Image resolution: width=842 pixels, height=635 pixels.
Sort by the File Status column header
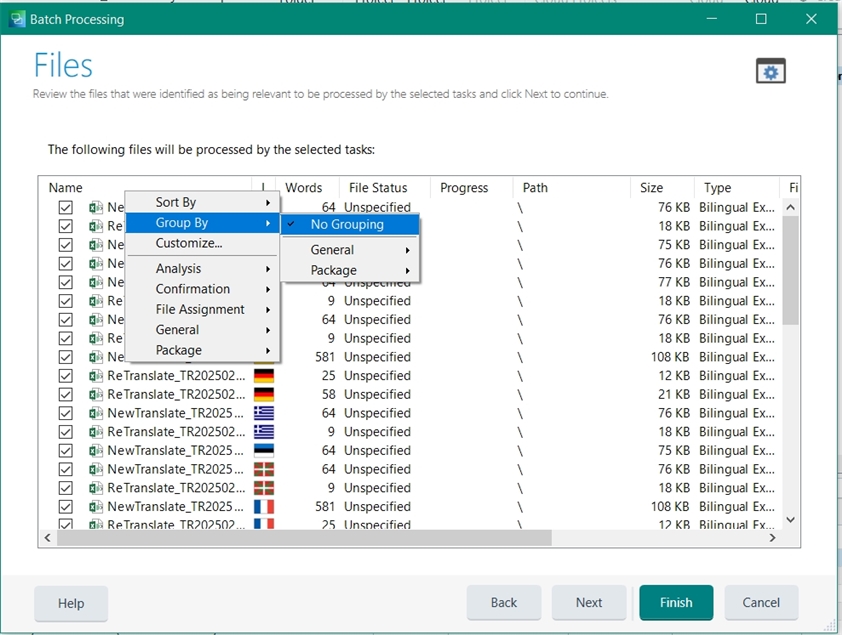385,188
